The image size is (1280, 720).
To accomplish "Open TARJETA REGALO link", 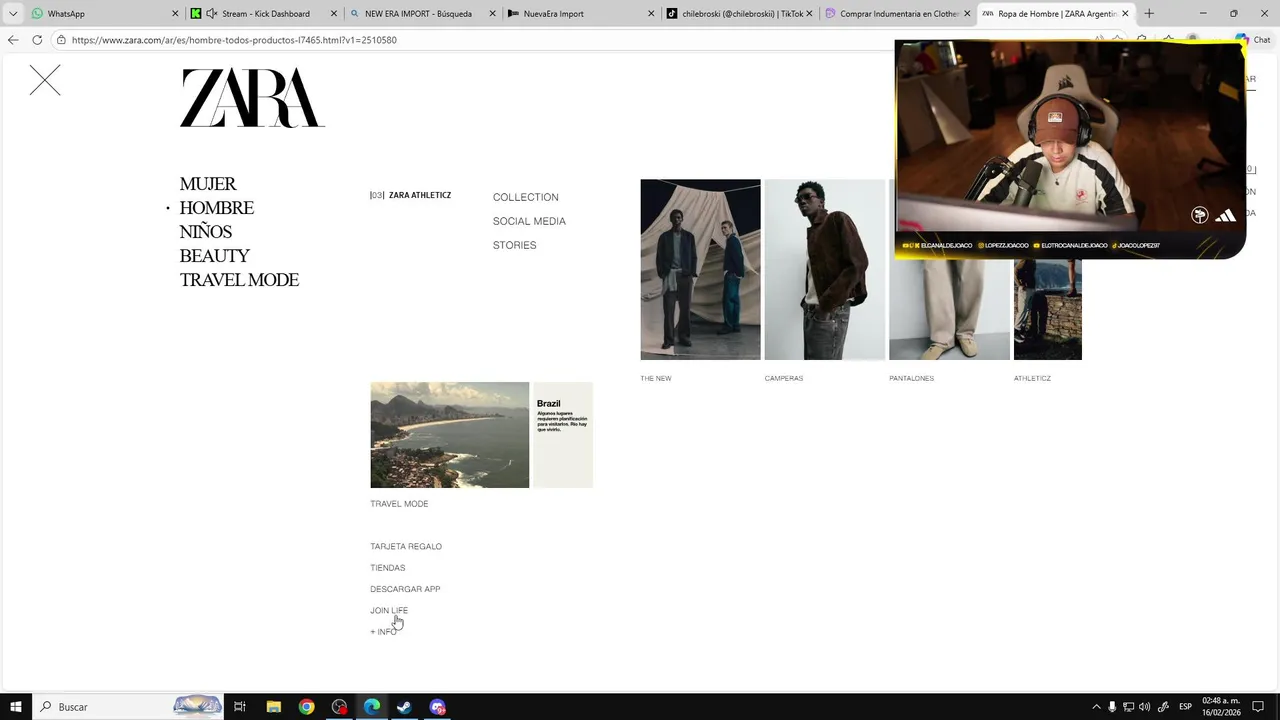I will pyautogui.click(x=406, y=546).
